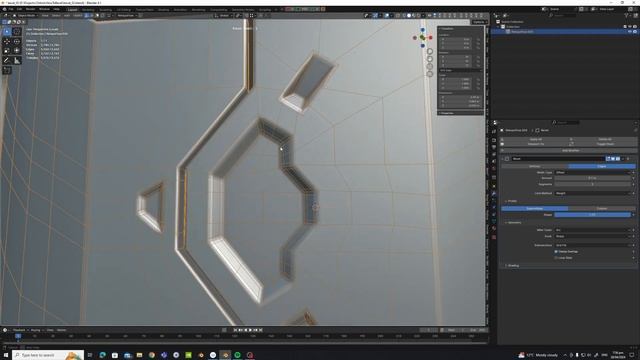640x360 pixels.
Task: Adjust the Segments field
Action: [x=593, y=184]
